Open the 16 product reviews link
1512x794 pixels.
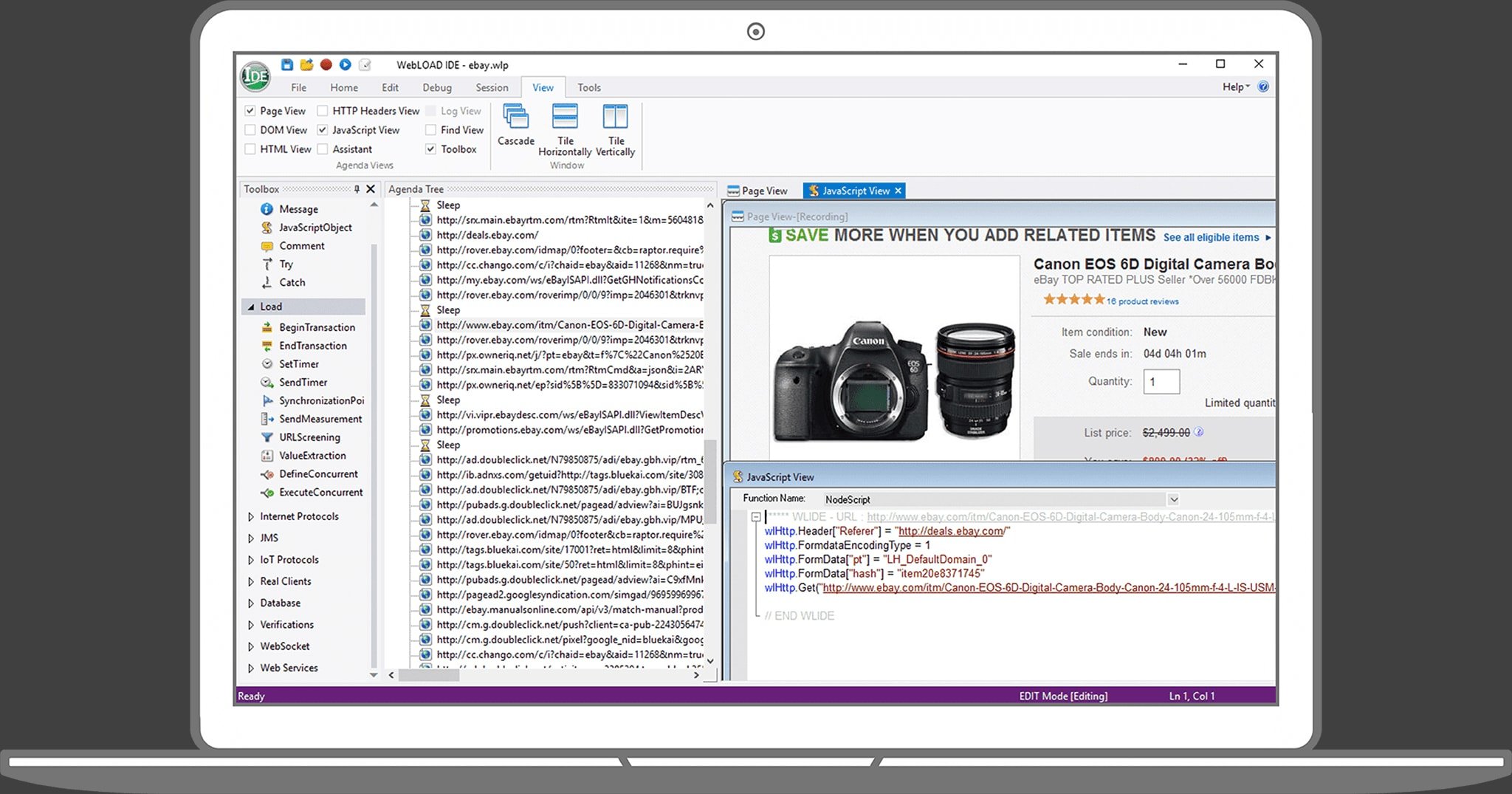tap(1142, 301)
